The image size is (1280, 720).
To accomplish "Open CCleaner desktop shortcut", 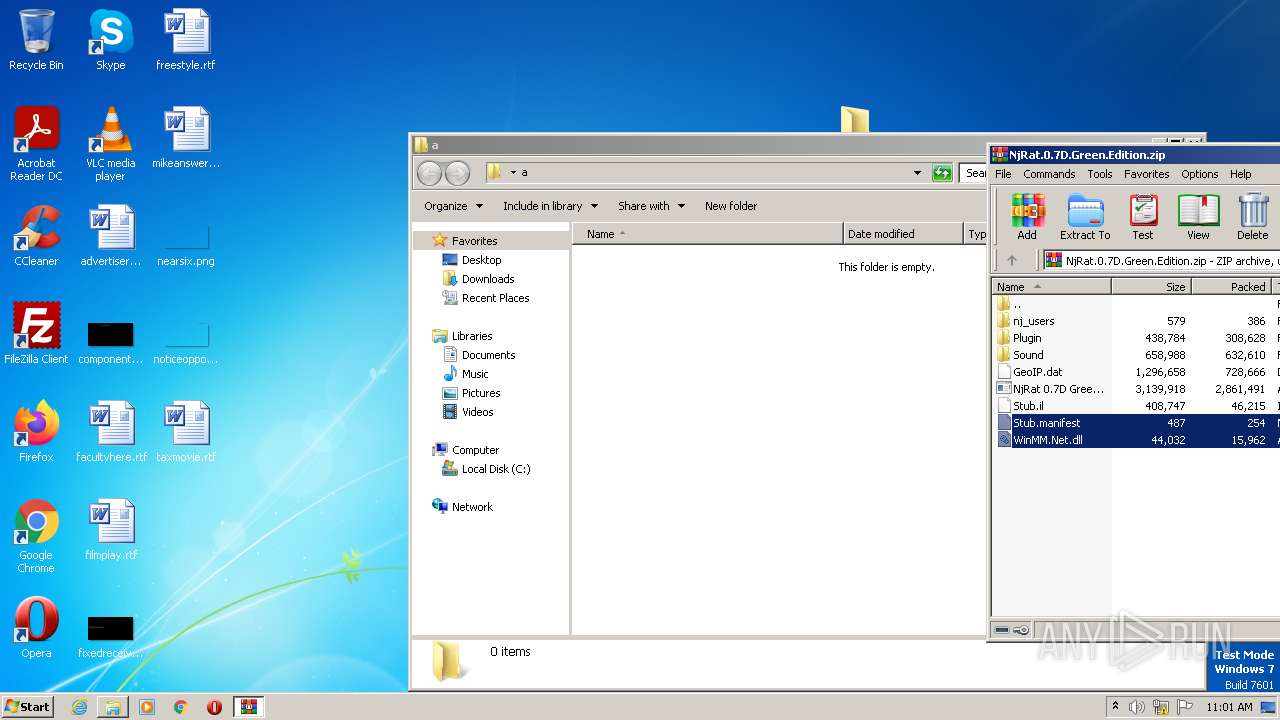I will coord(36,236).
